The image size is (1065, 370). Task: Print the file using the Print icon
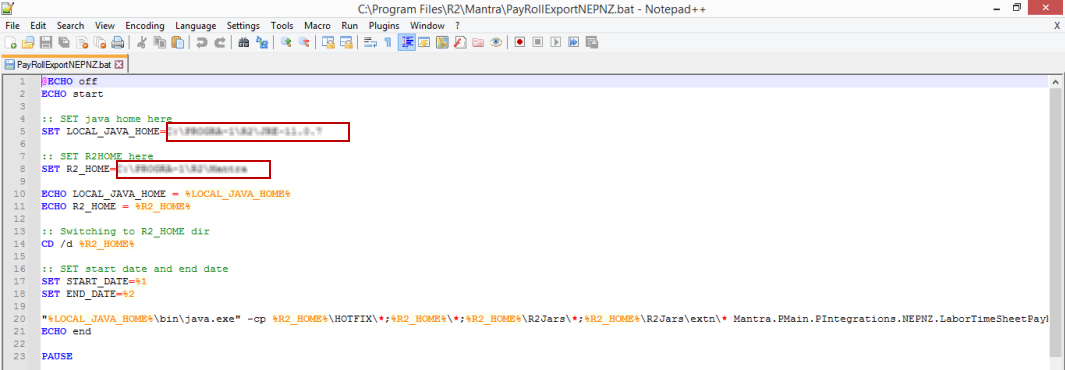[118, 43]
